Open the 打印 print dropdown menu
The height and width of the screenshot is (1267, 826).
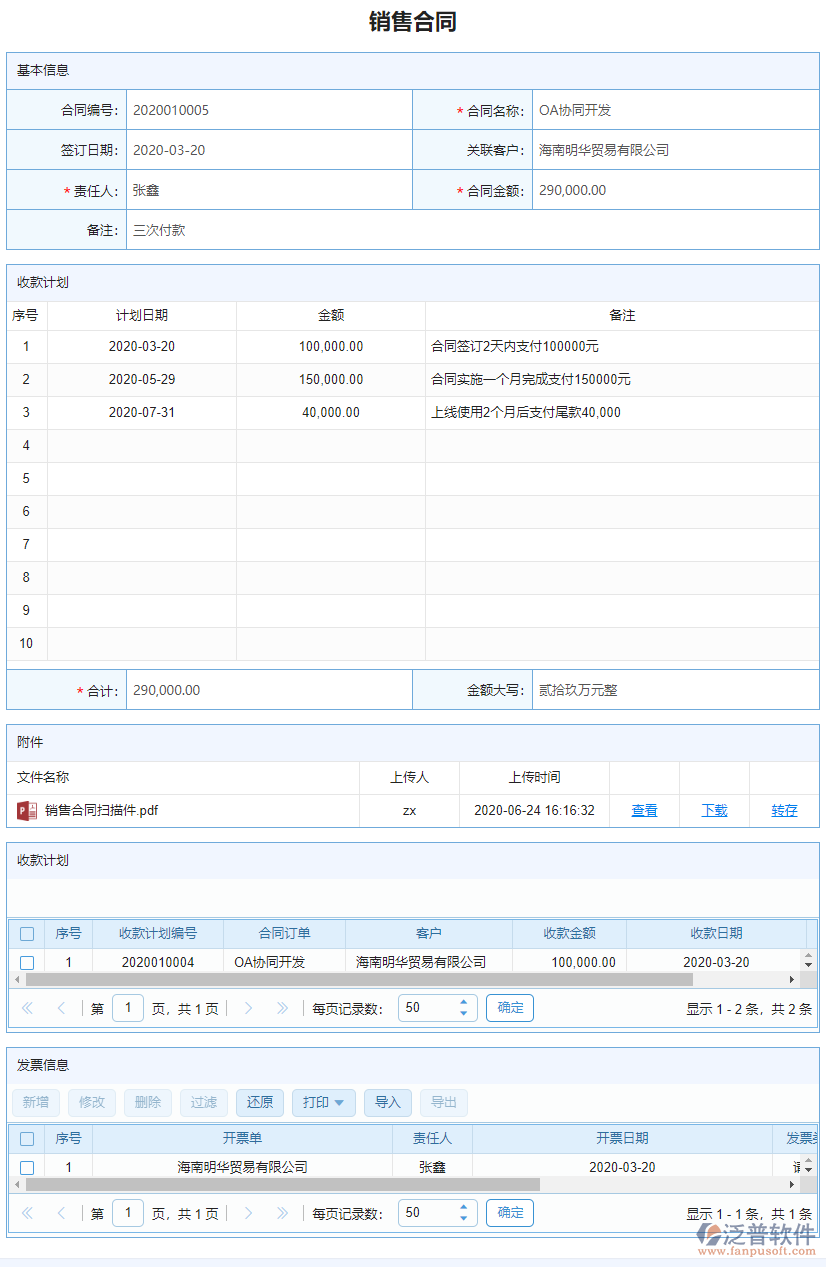pyautogui.click(x=323, y=1102)
